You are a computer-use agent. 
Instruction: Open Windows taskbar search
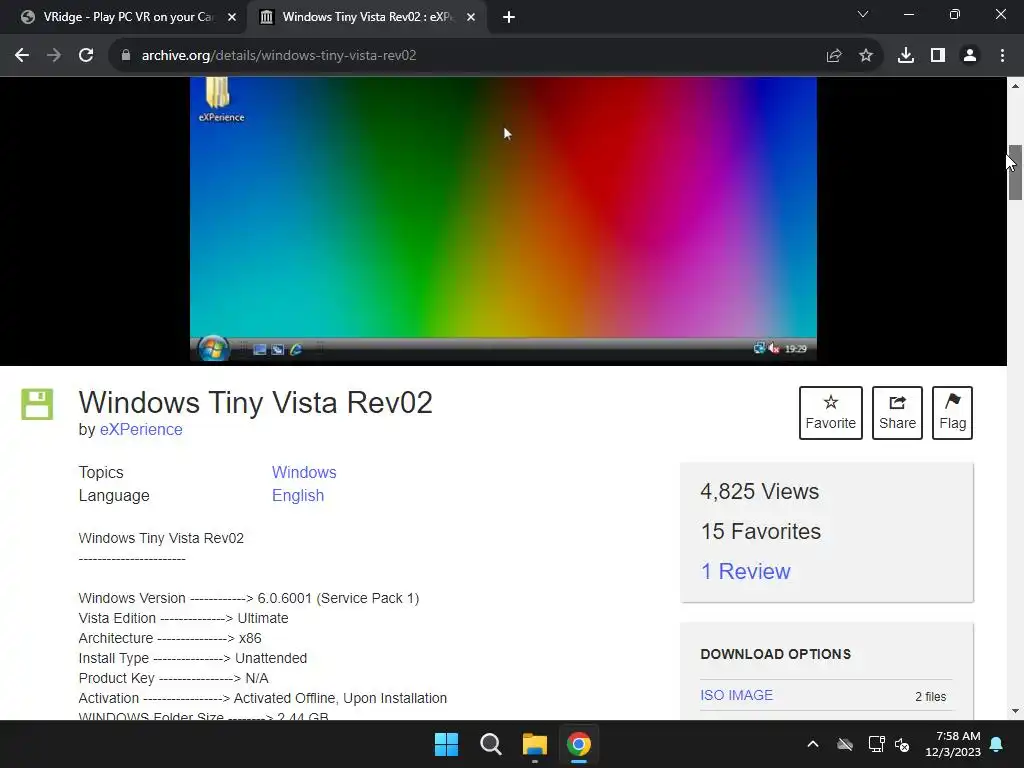point(490,744)
